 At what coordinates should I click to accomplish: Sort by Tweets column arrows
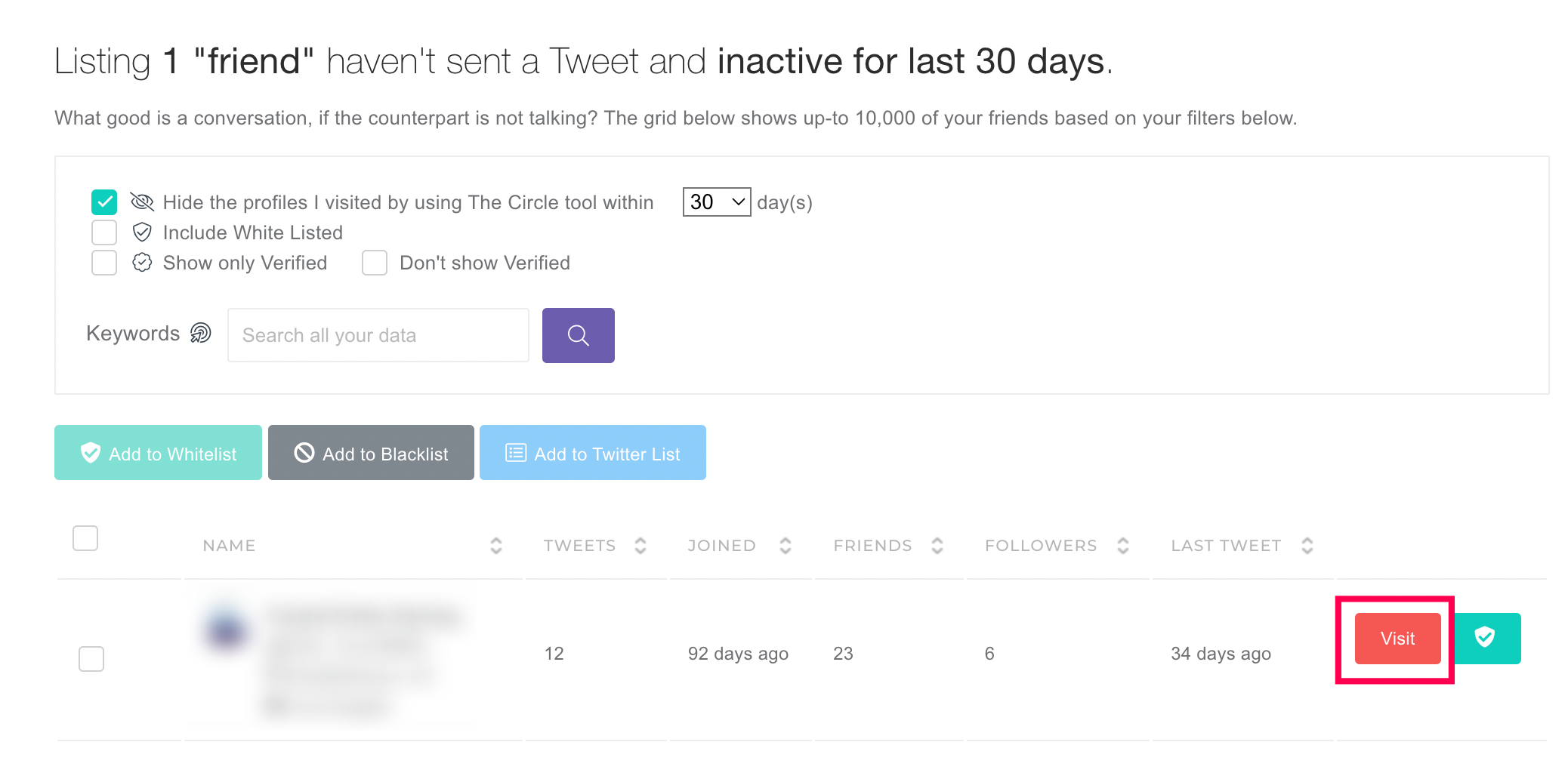pos(640,546)
